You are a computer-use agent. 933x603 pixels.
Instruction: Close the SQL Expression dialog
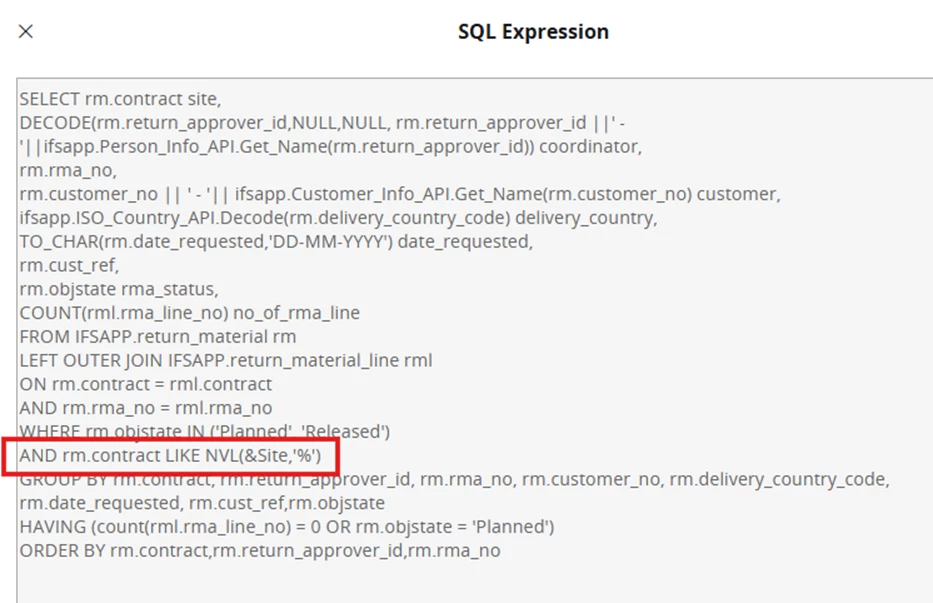pos(26,31)
